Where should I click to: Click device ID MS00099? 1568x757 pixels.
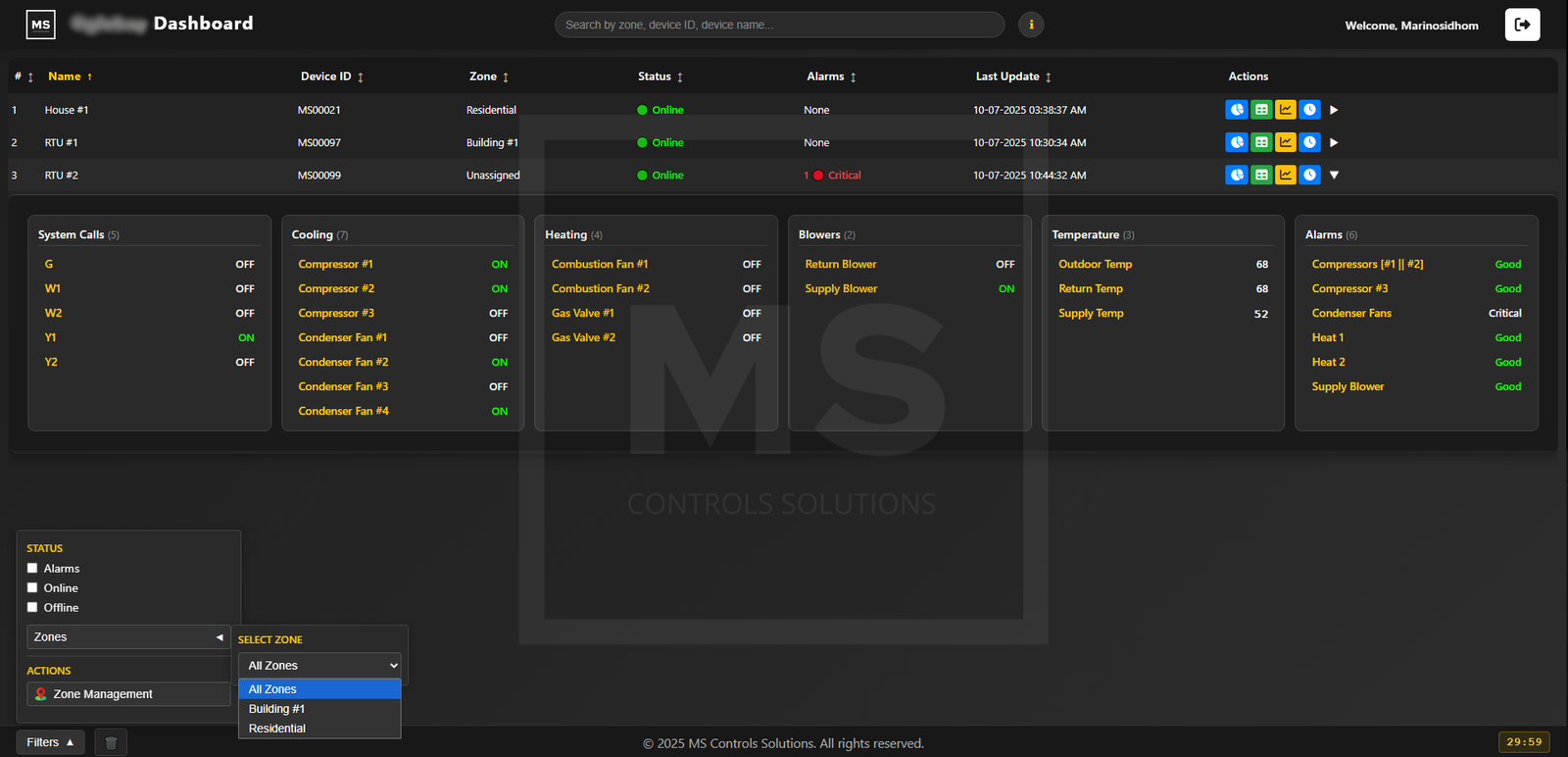tap(319, 176)
